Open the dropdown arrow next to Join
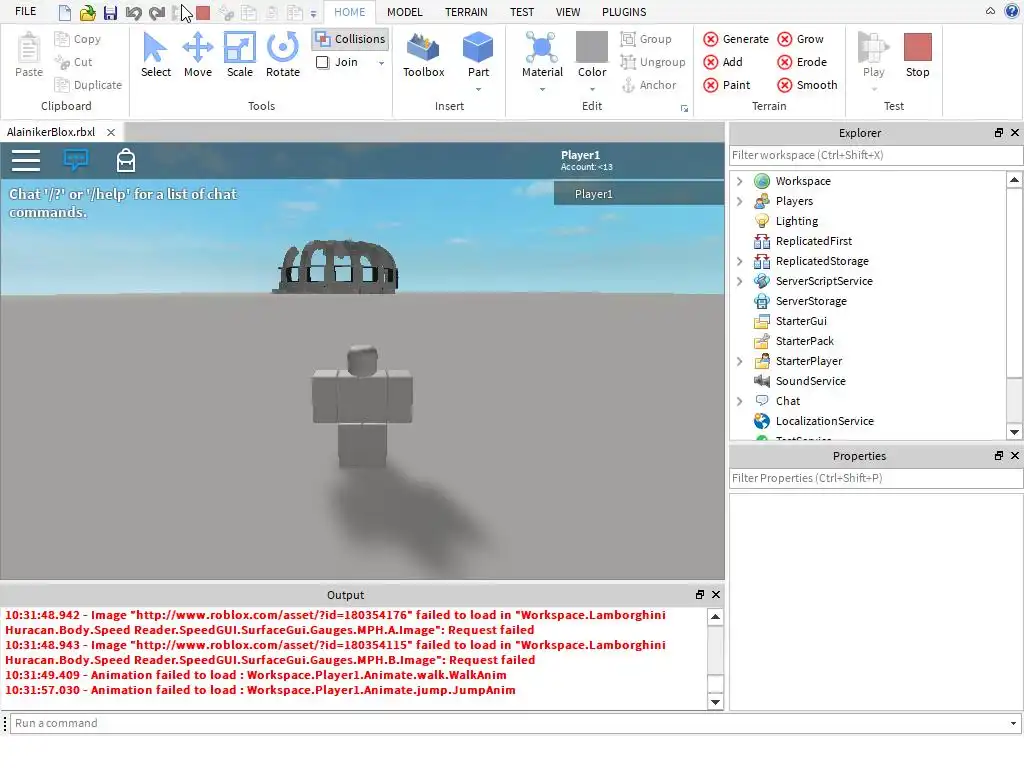1024x768 pixels. 381,63
